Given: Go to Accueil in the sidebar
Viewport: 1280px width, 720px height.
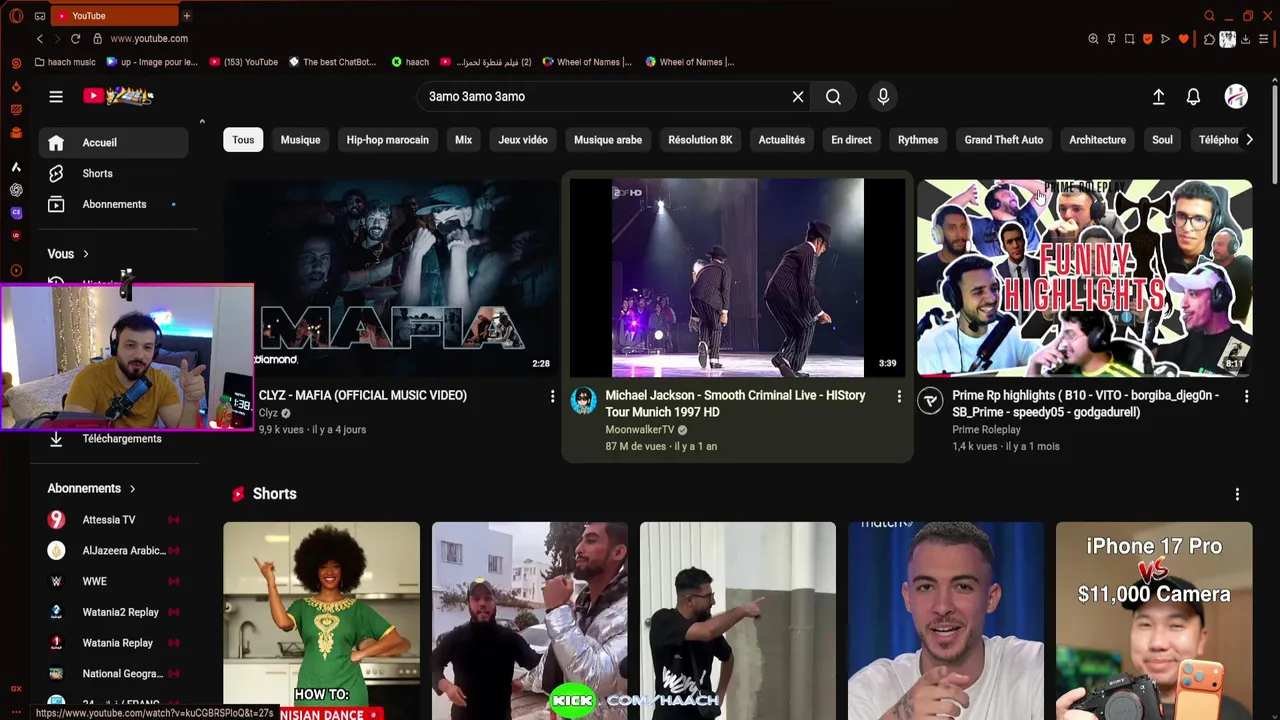Looking at the screenshot, I should [x=113, y=142].
